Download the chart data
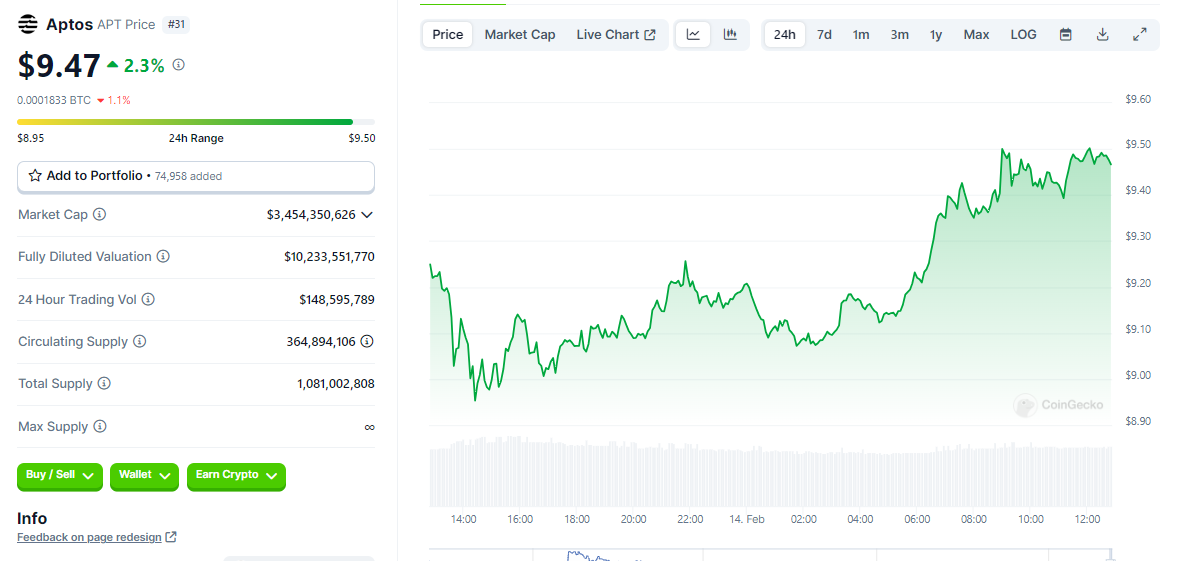Viewport: 1187px width, 561px height. tap(1102, 35)
